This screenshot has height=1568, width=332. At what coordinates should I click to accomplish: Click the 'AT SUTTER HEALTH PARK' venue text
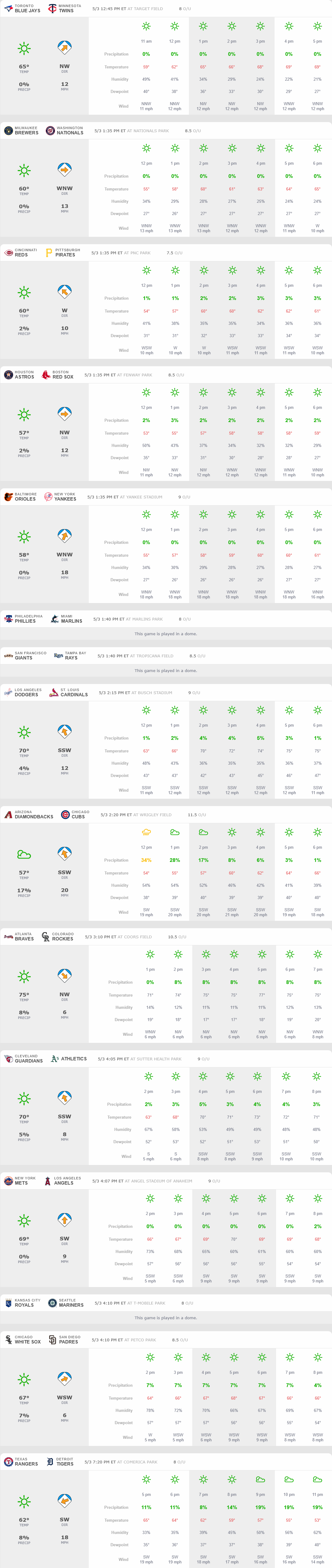coord(156,1059)
